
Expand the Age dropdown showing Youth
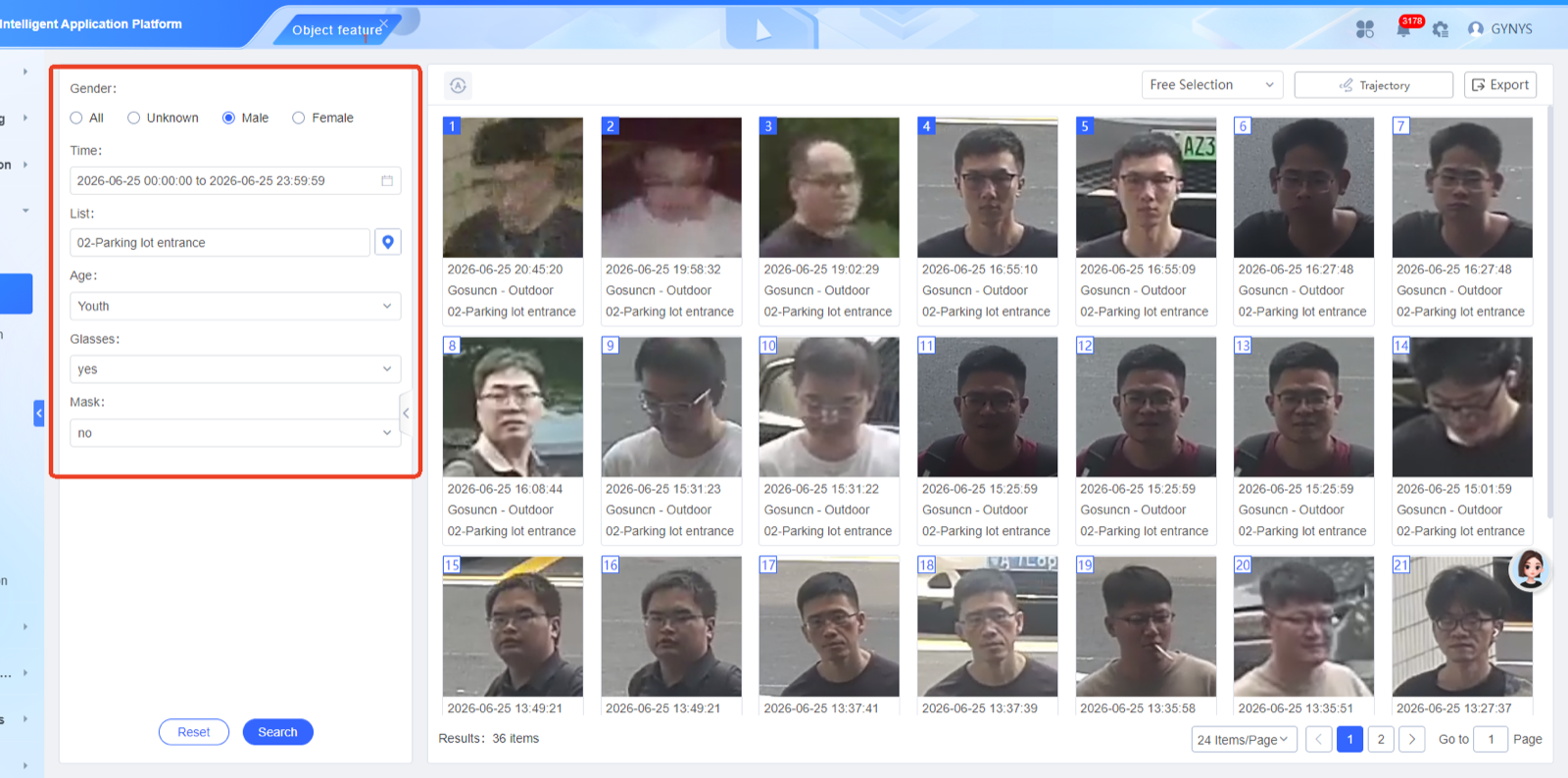235,306
